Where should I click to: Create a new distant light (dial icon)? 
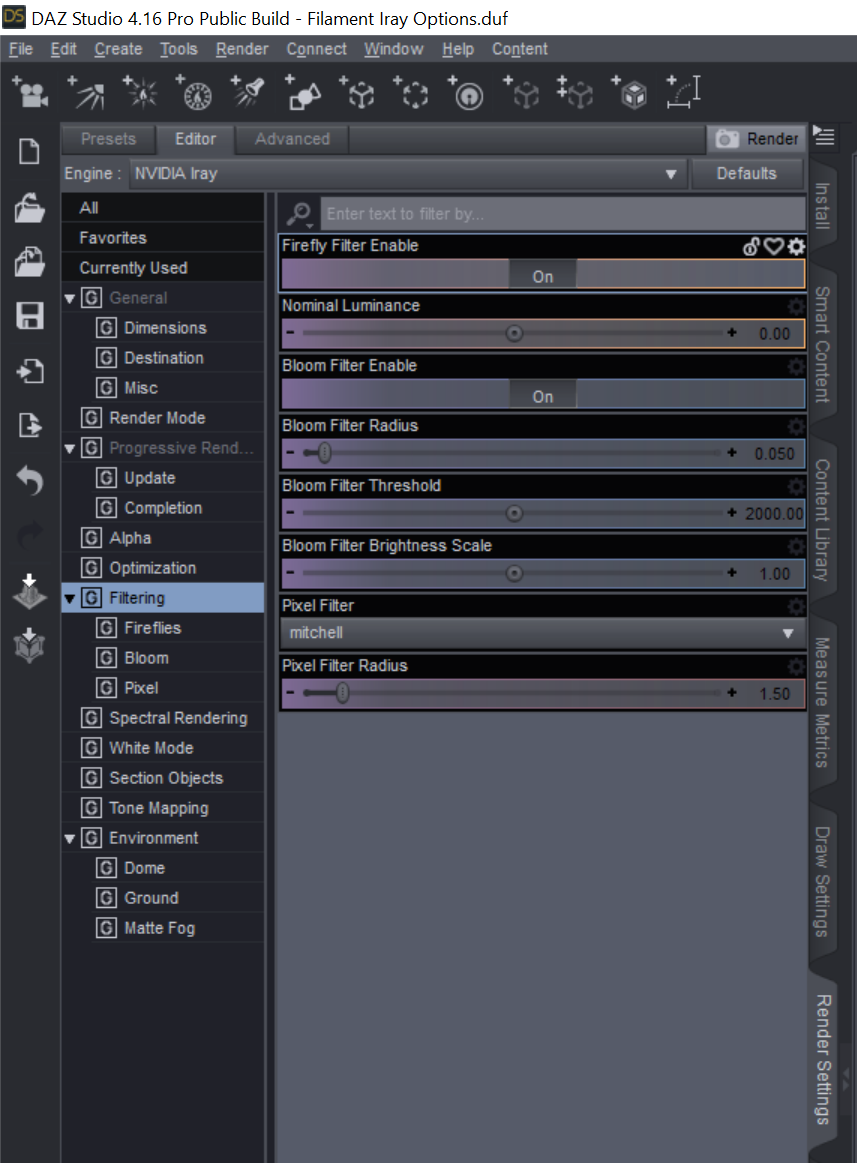[194, 93]
